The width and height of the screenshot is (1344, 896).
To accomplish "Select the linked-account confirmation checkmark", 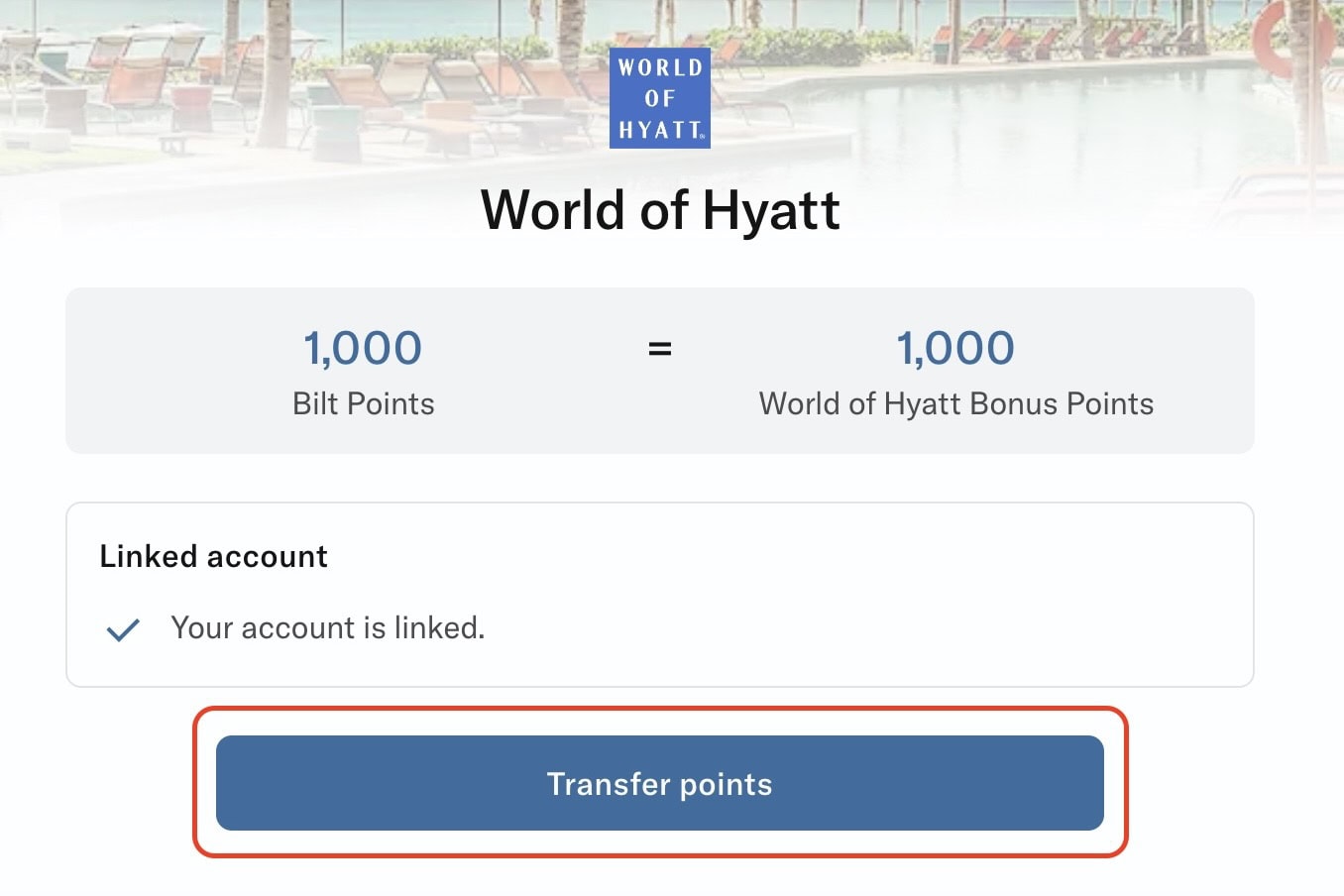I will 122,628.
